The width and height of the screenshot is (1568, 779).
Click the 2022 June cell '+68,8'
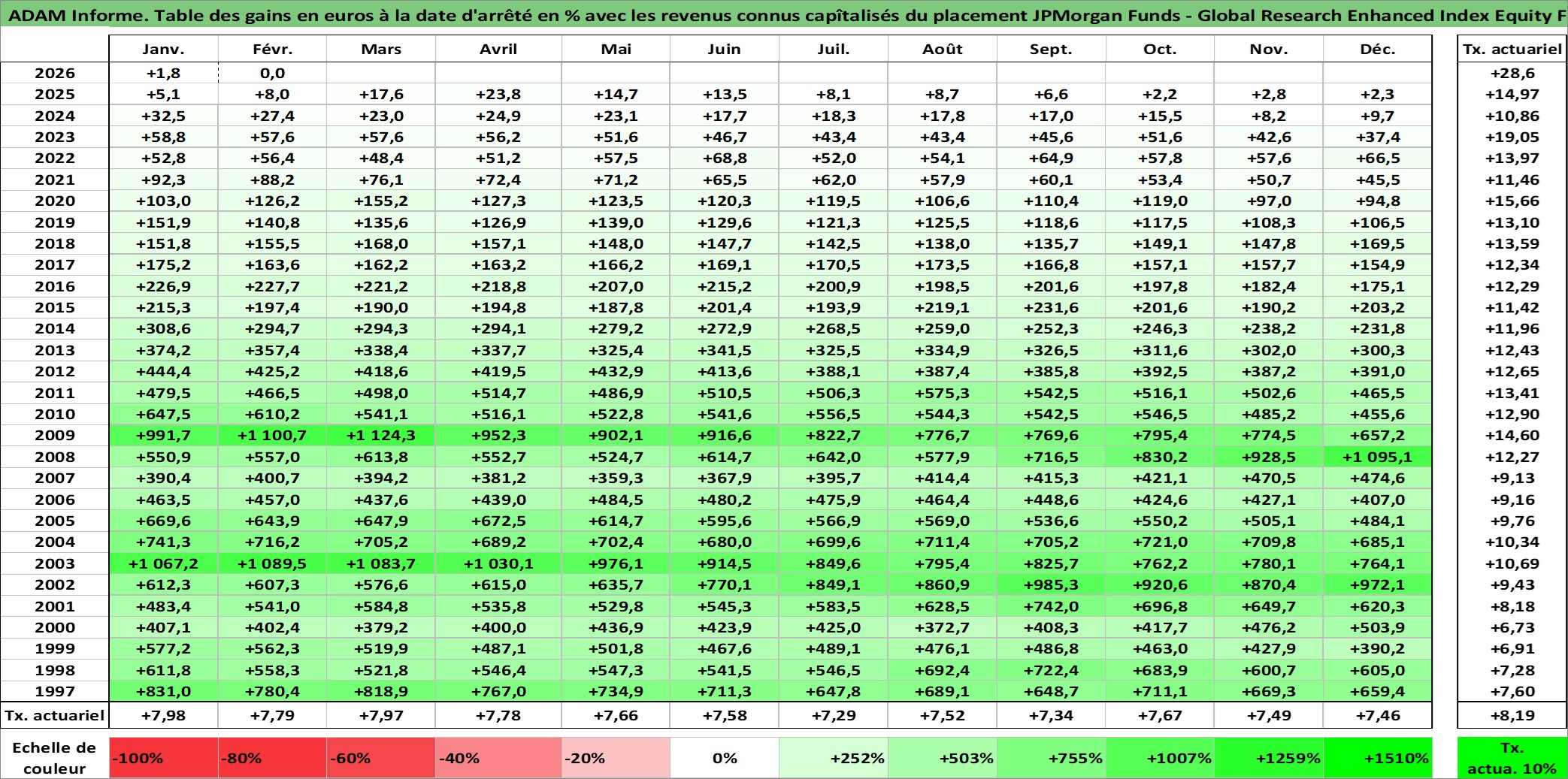[725, 158]
